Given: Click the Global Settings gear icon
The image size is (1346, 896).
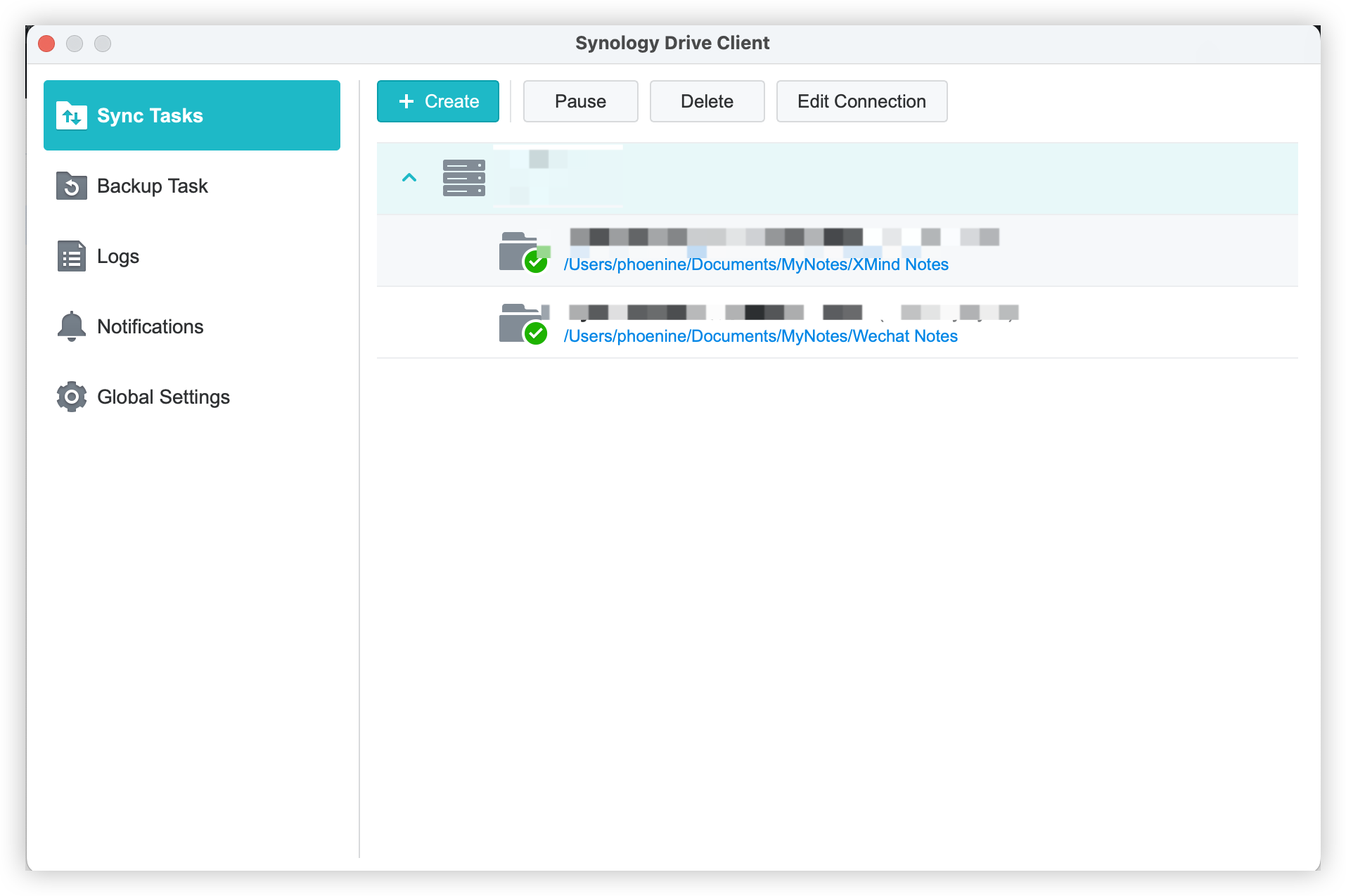Looking at the screenshot, I should pyautogui.click(x=72, y=397).
